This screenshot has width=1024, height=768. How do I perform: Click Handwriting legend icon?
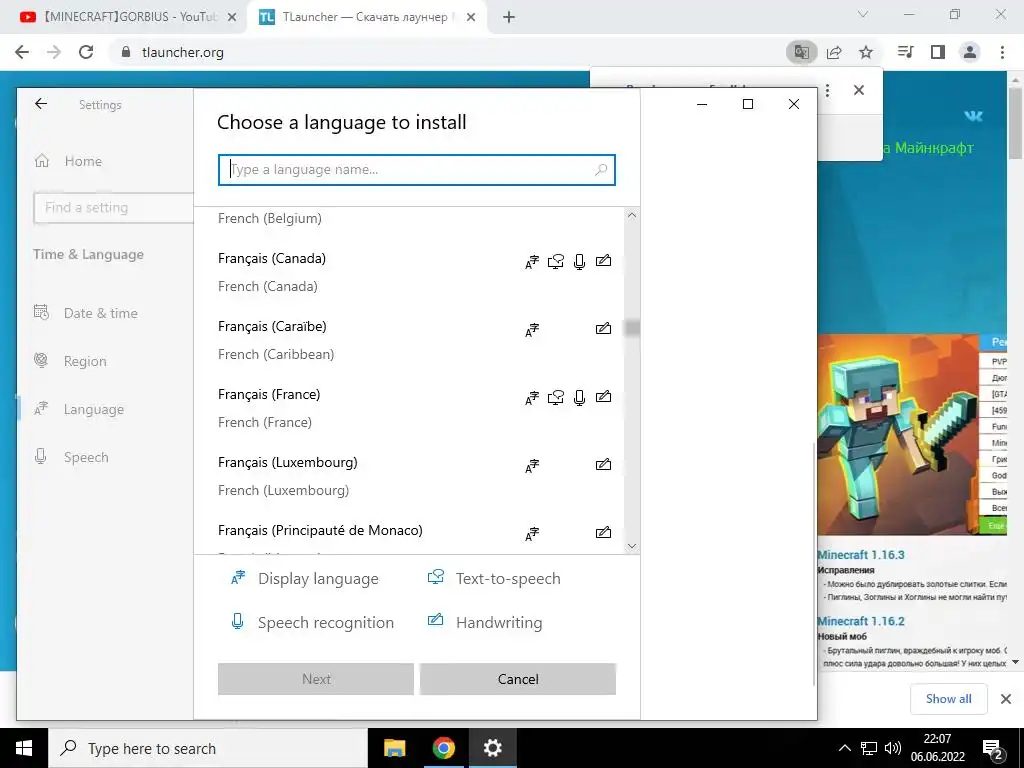435,620
